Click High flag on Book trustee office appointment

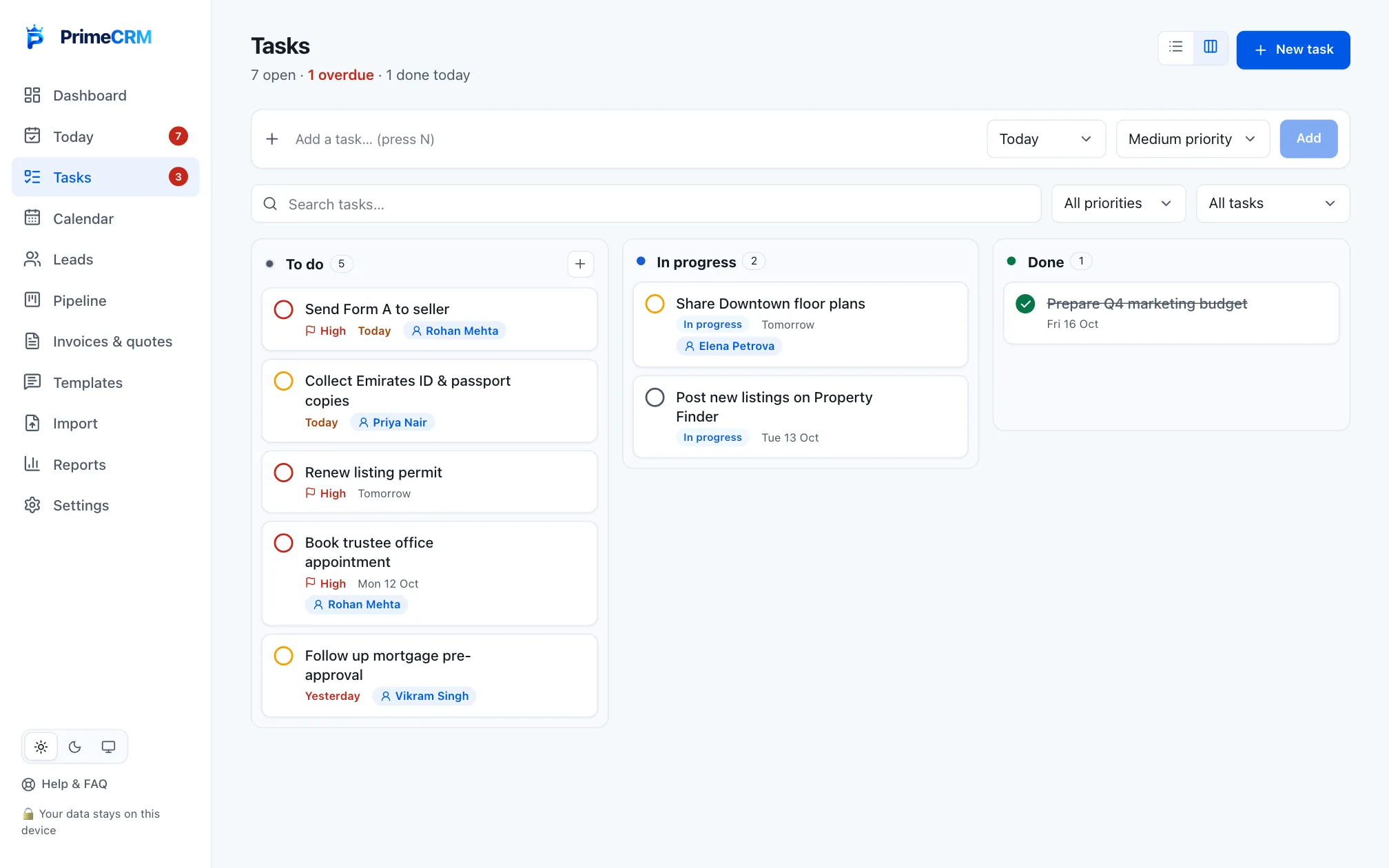326,583
